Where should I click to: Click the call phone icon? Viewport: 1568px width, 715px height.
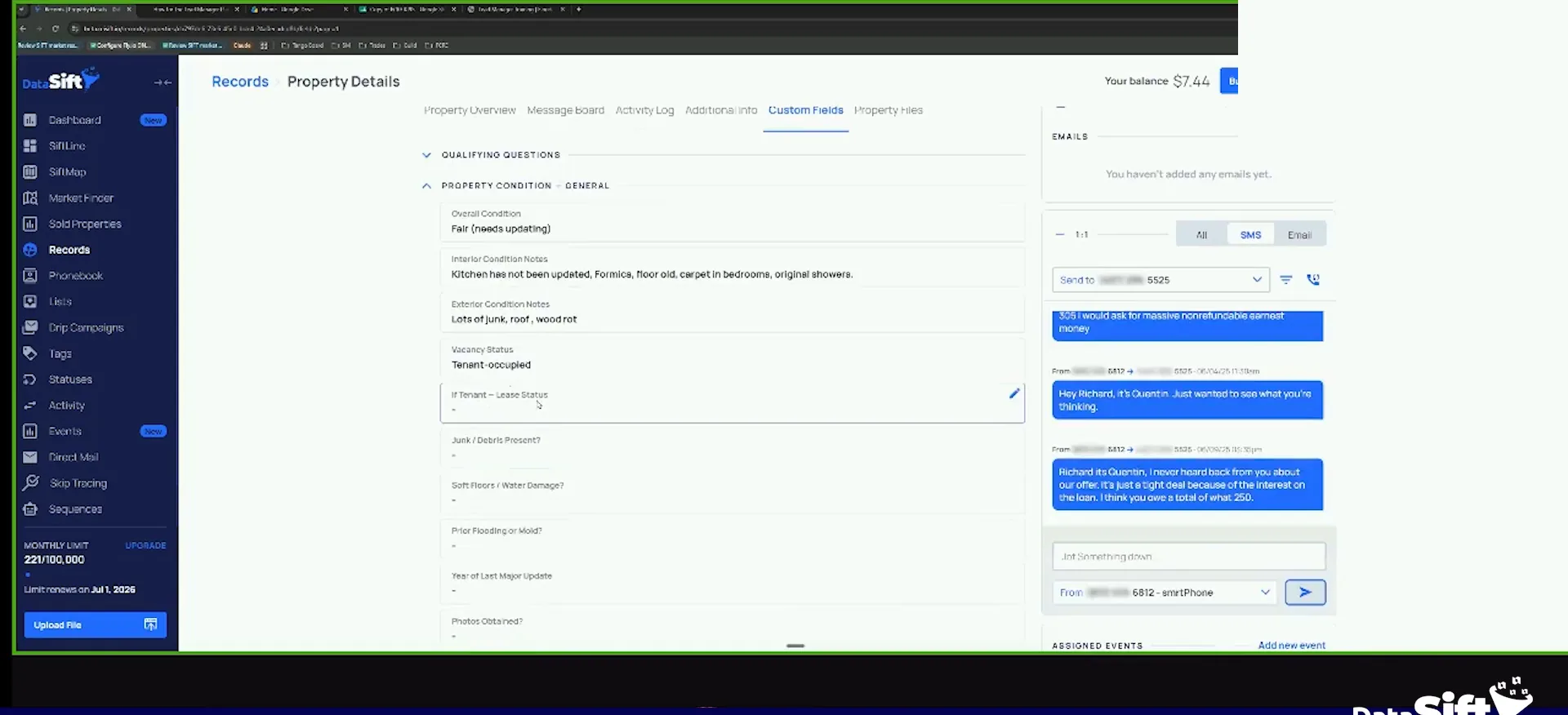click(1313, 280)
